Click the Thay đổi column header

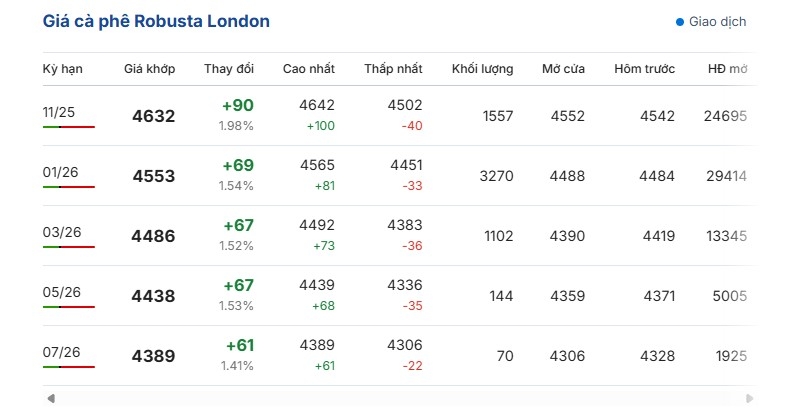[229, 69]
